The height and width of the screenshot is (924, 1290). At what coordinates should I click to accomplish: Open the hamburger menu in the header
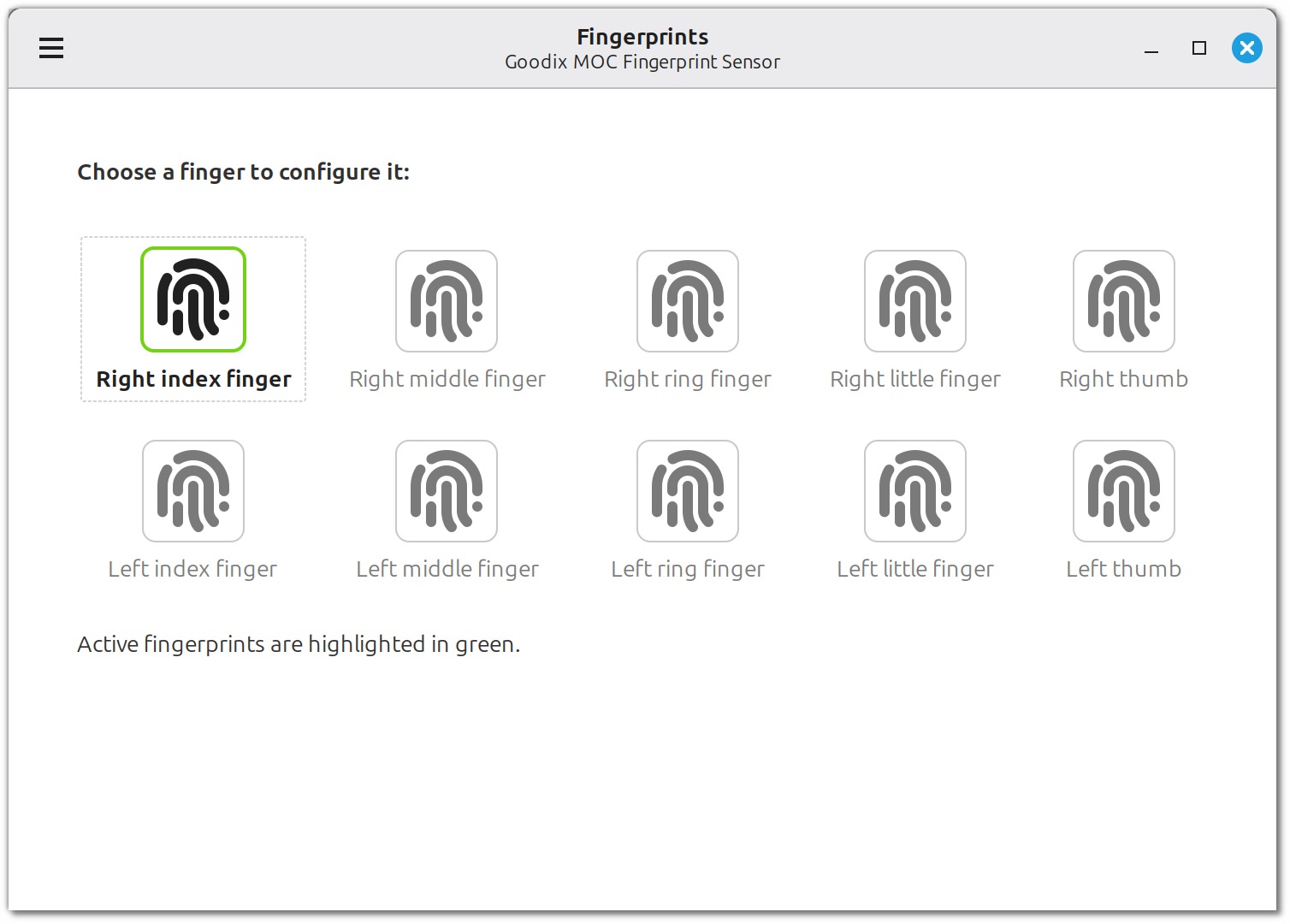(x=51, y=48)
